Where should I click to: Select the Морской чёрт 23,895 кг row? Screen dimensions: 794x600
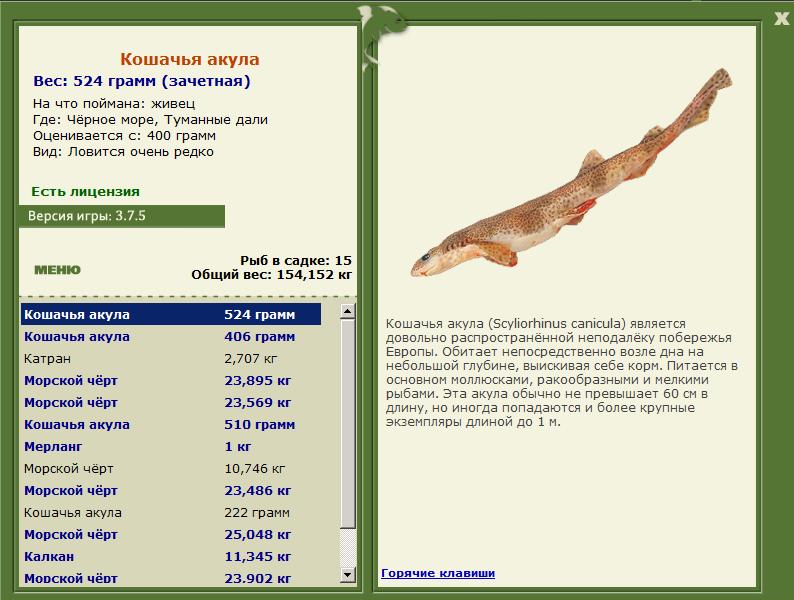click(x=171, y=381)
